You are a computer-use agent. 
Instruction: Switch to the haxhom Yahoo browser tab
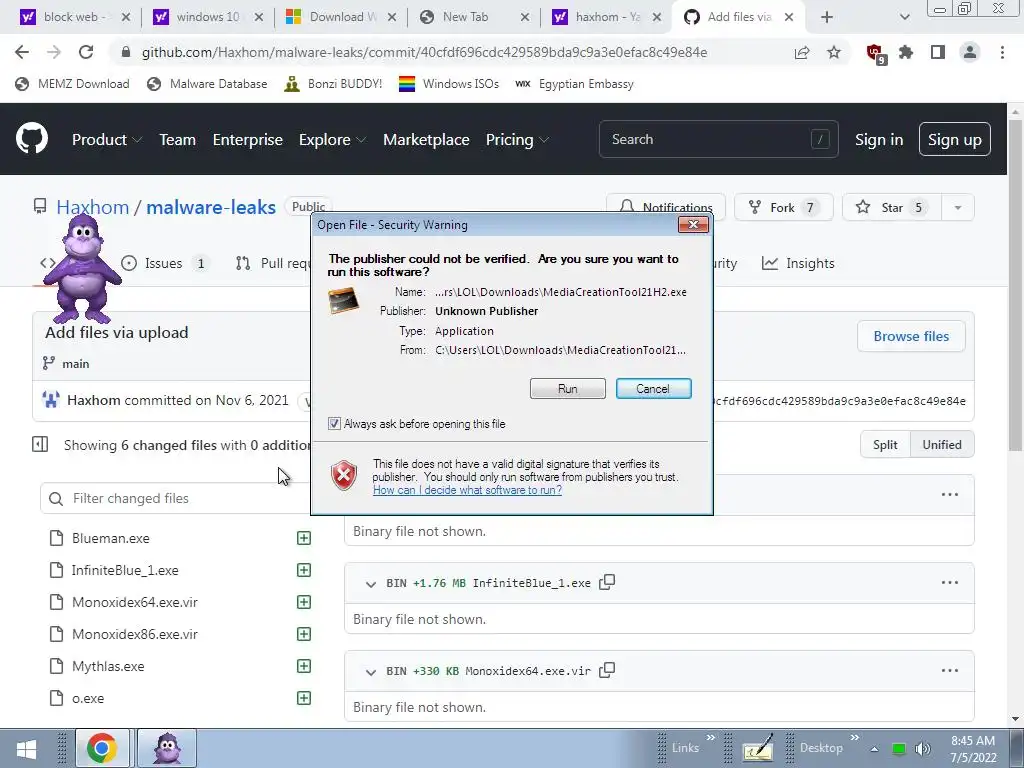pos(606,17)
